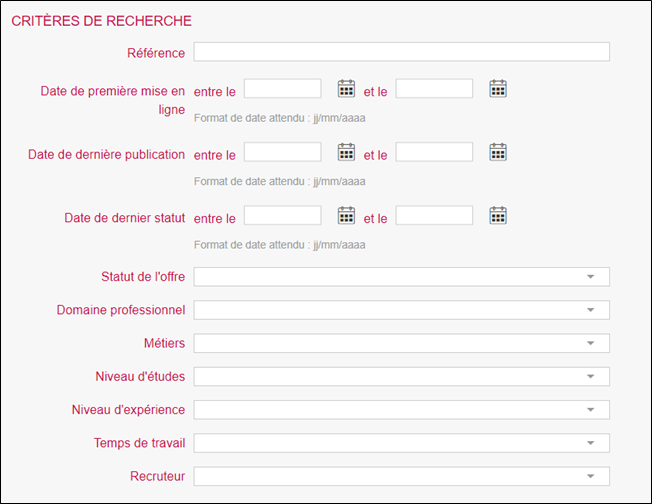This screenshot has height=504, width=652.
Task: Open the Temps de travail dropdown
Action: tap(401, 443)
